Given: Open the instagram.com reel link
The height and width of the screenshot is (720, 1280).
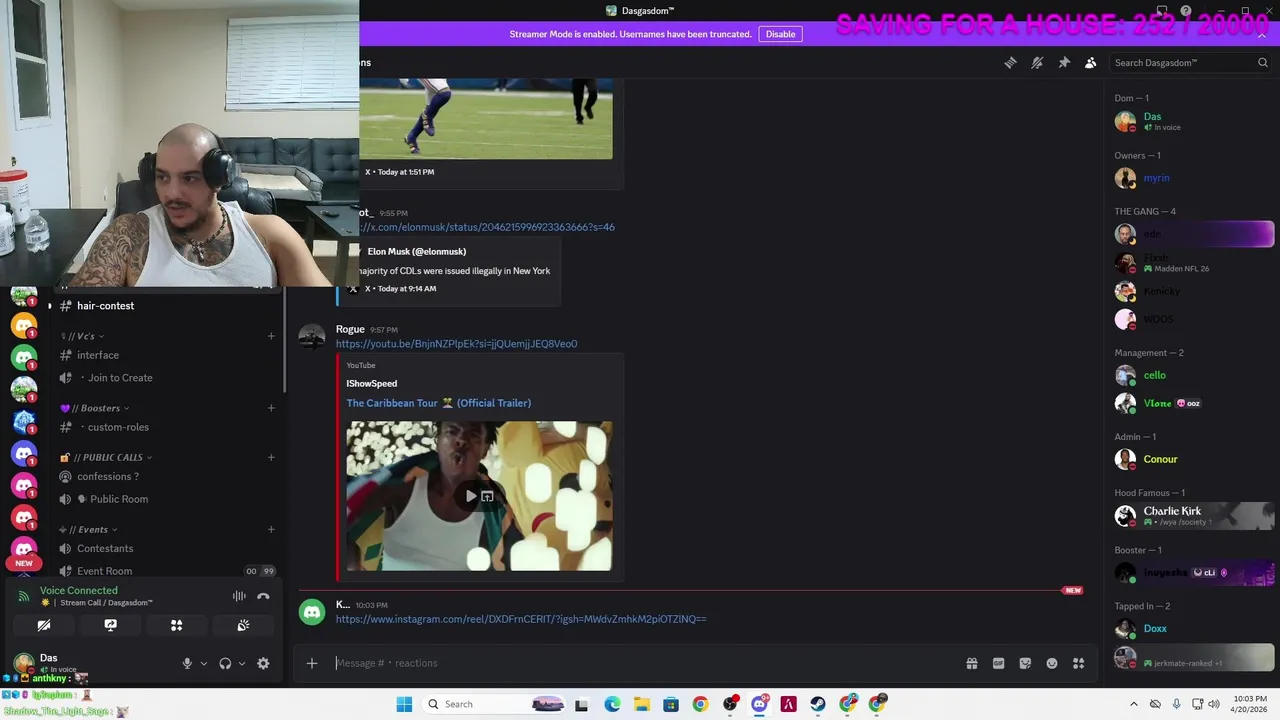Looking at the screenshot, I should (x=520, y=619).
